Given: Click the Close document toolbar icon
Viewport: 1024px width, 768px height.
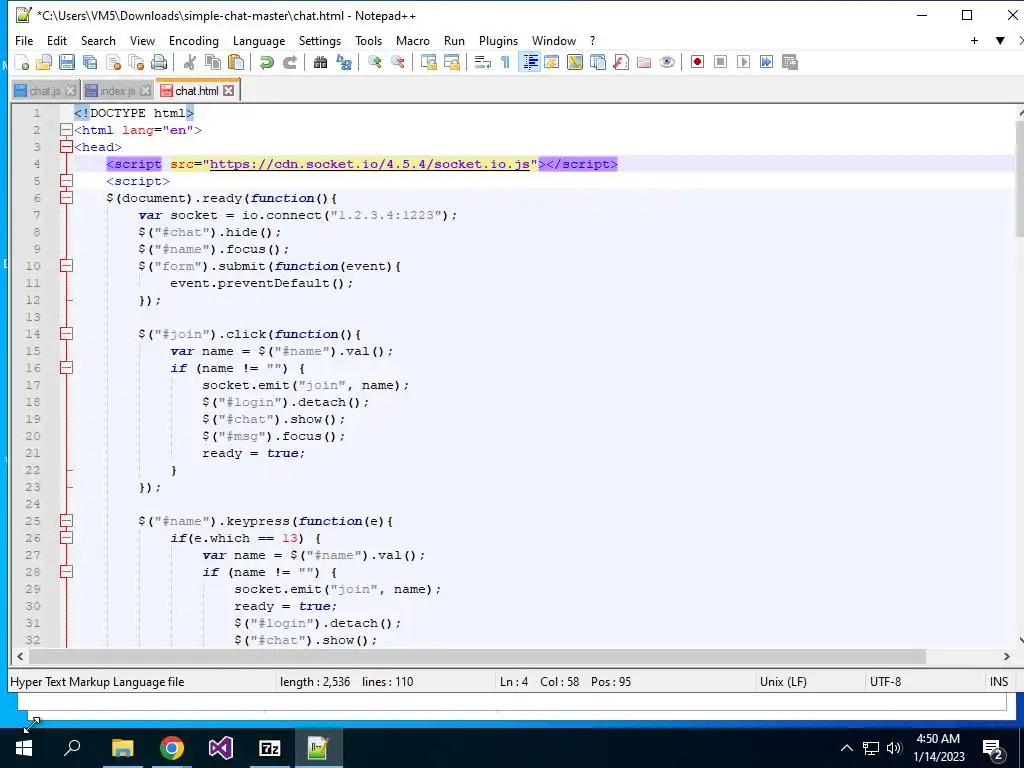Looking at the screenshot, I should [113, 62].
